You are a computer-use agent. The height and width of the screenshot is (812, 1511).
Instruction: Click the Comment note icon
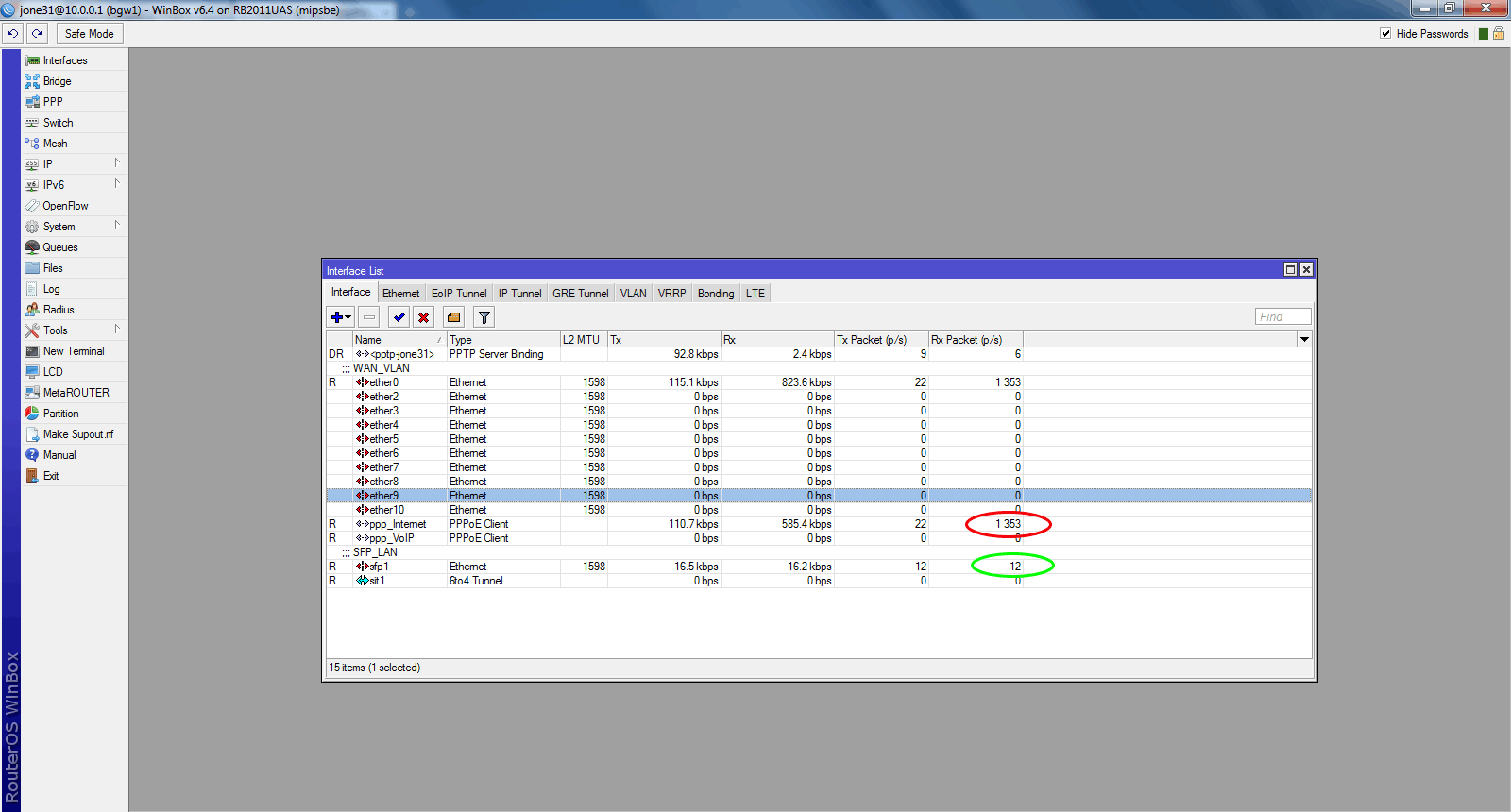pos(453,317)
